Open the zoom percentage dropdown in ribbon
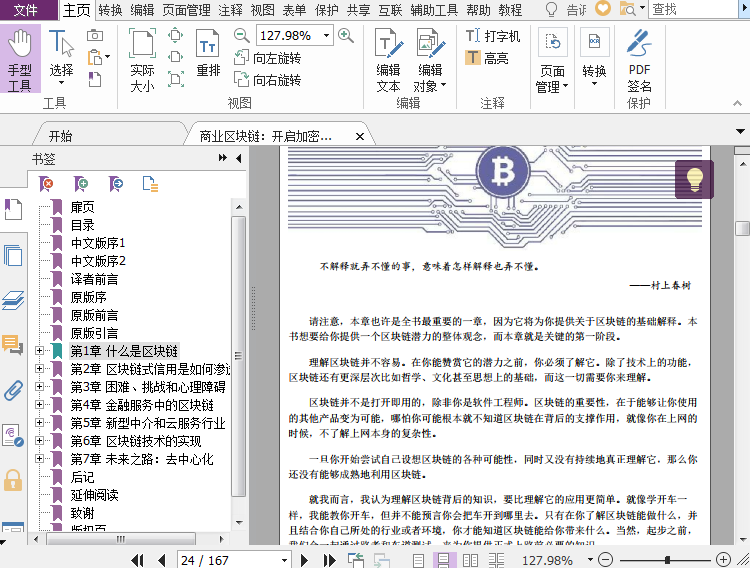Image resolution: width=750 pixels, height=568 pixels. tap(326, 35)
